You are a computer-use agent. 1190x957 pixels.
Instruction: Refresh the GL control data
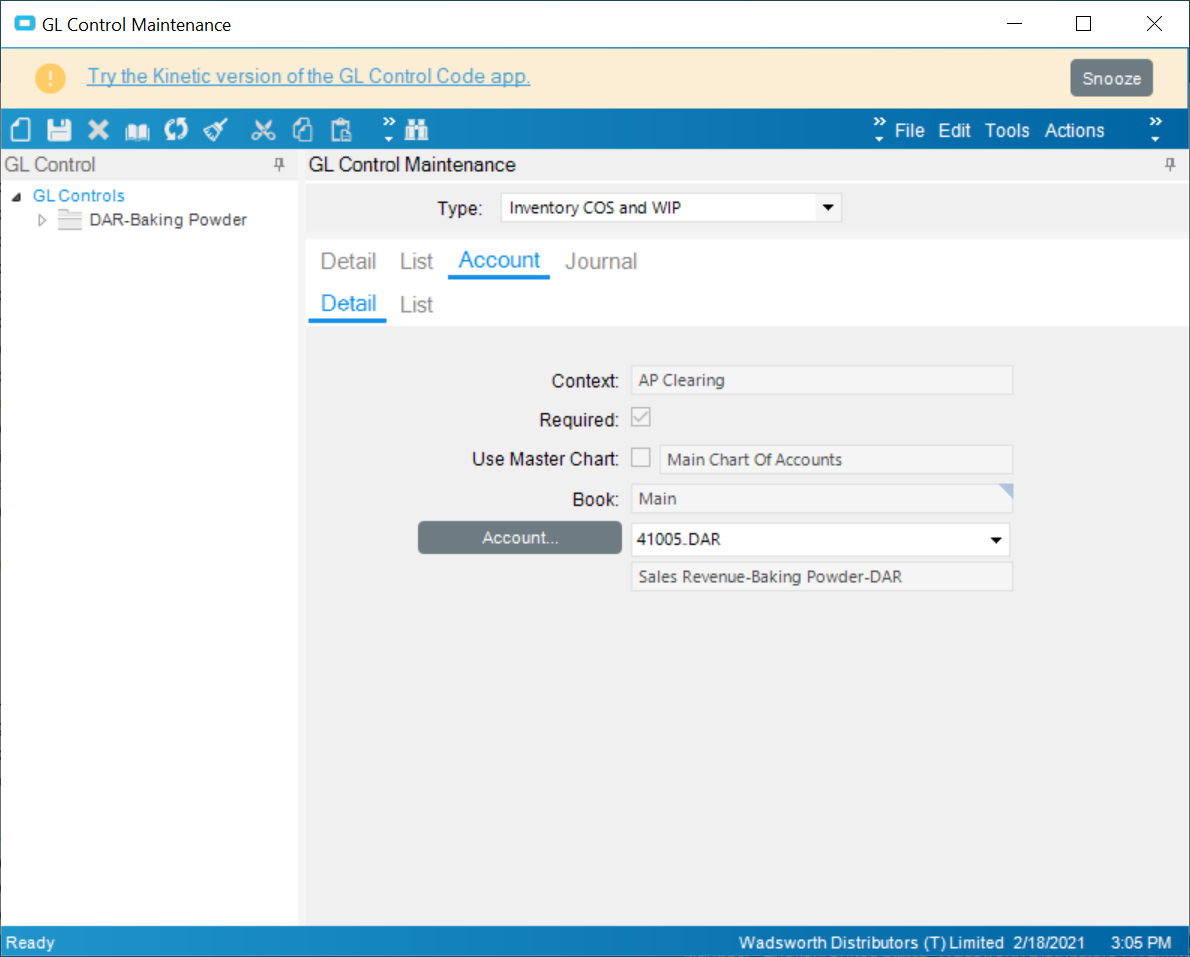[x=176, y=130]
